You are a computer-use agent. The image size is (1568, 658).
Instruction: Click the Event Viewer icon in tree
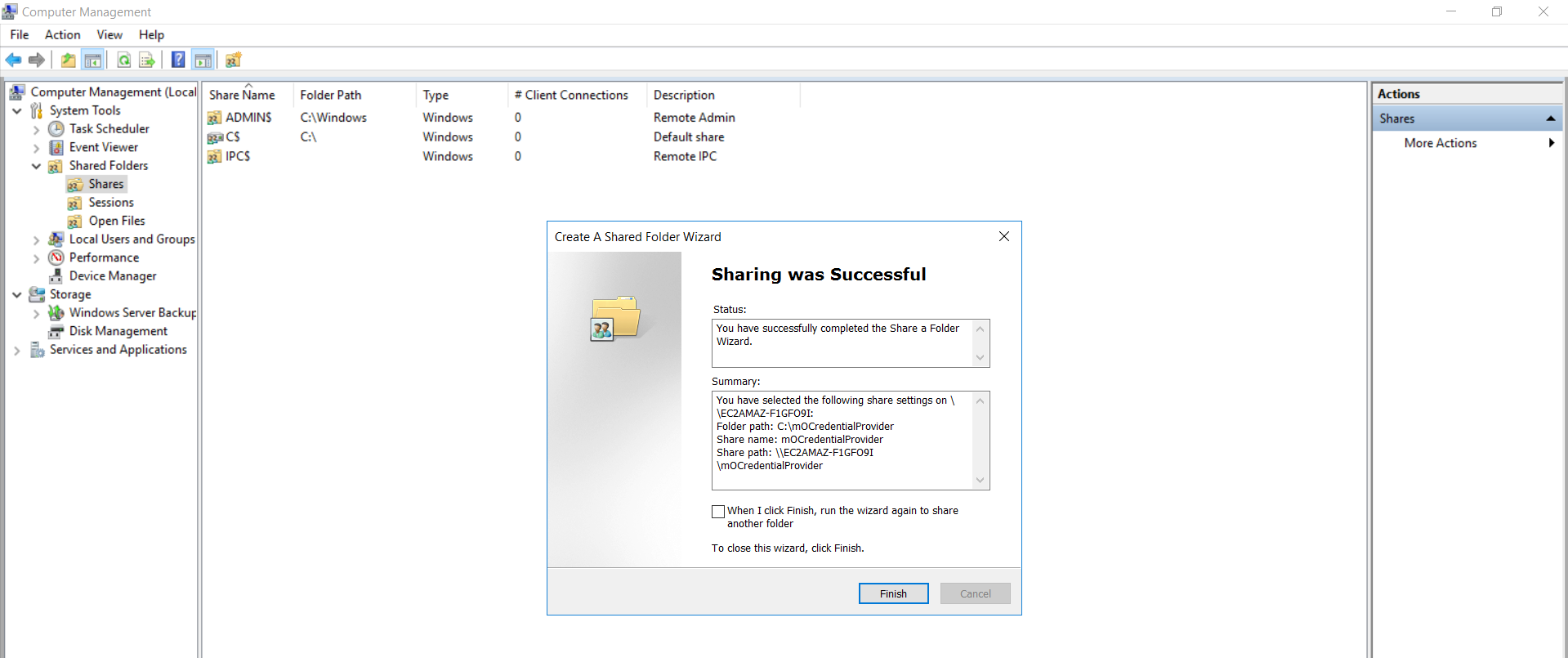pos(56,147)
